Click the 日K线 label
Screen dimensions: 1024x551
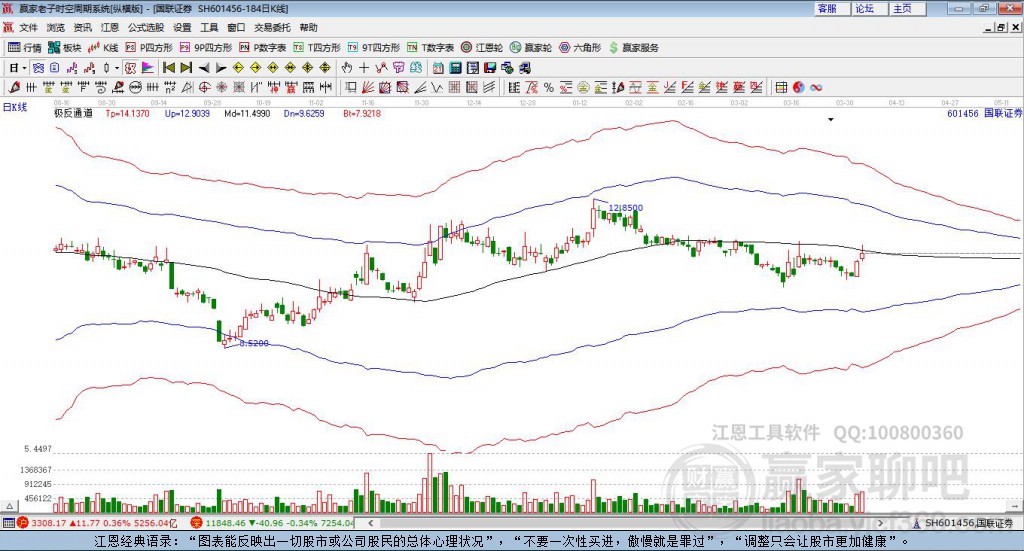(15, 108)
